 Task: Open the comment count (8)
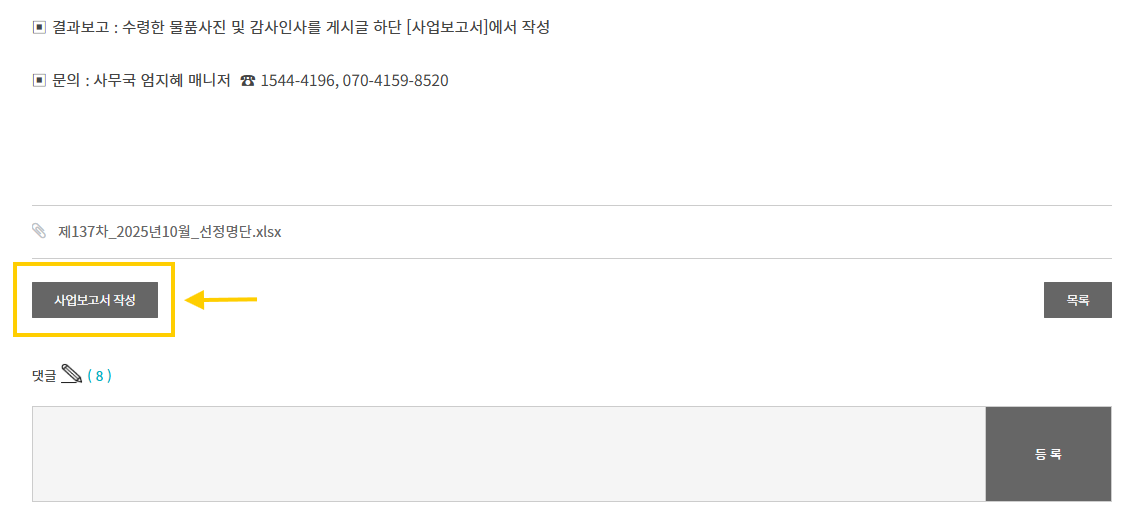tap(99, 376)
